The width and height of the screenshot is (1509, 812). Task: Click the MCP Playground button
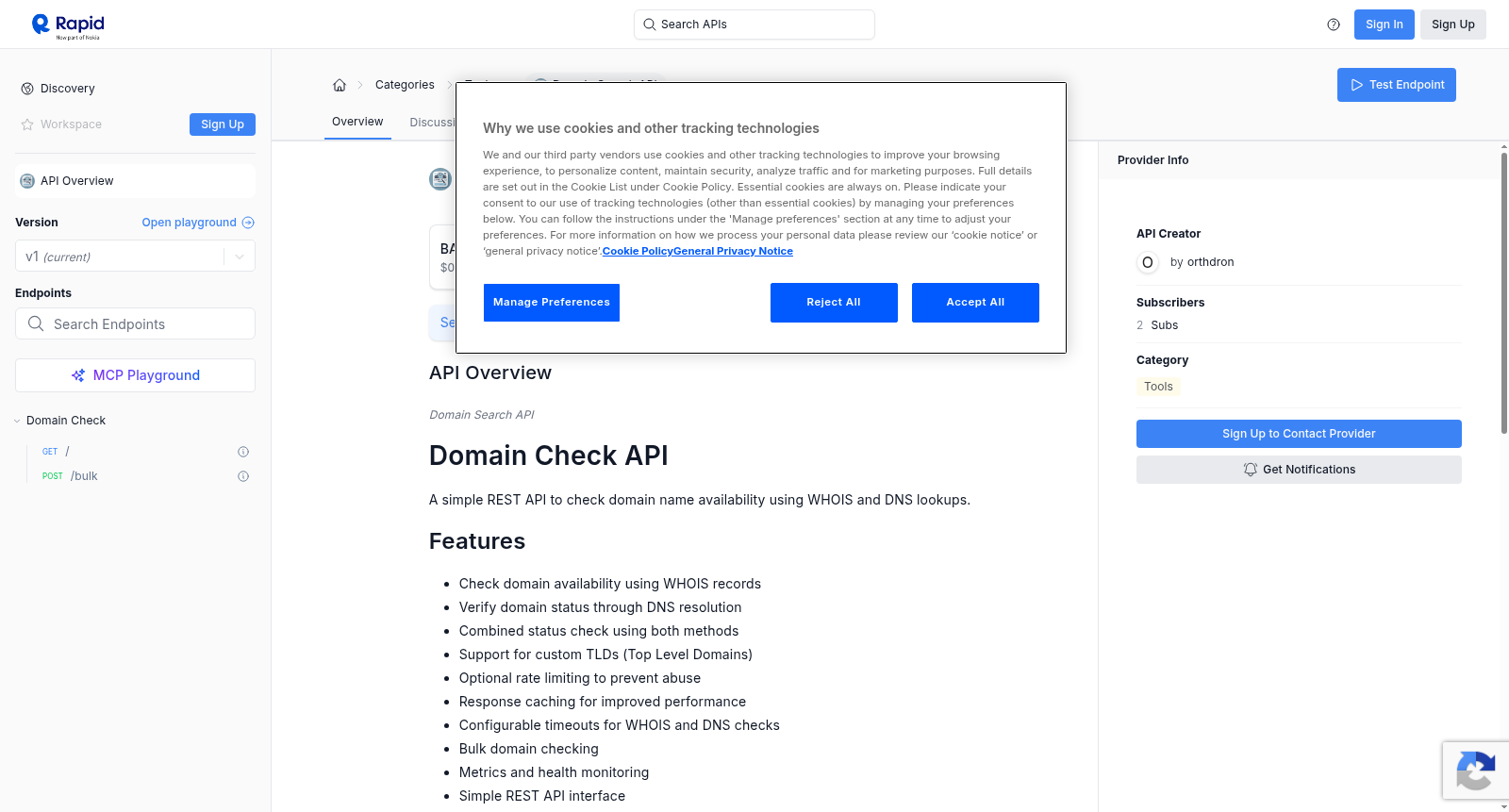coord(135,375)
